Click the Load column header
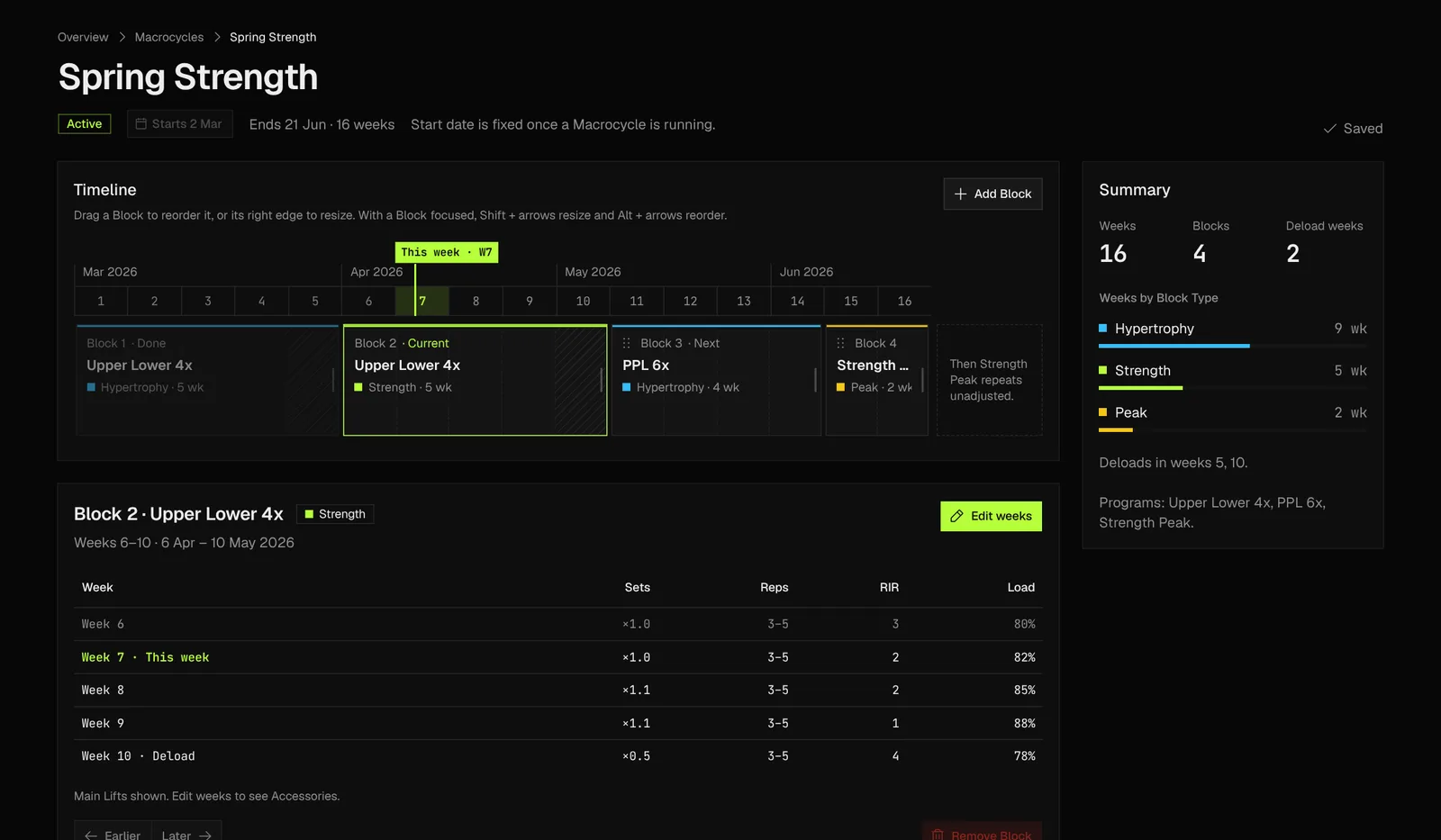Image resolution: width=1441 pixels, height=840 pixels. click(1021, 587)
